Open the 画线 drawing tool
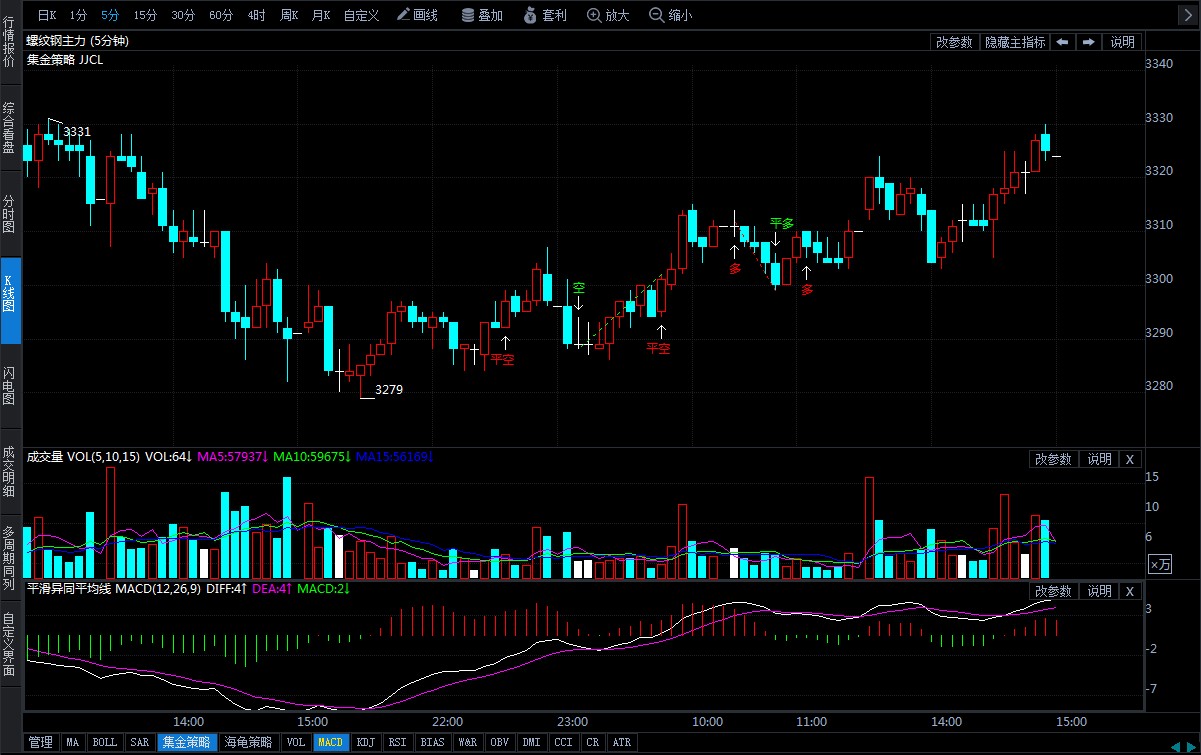The height and width of the screenshot is (755, 1201). (x=417, y=15)
